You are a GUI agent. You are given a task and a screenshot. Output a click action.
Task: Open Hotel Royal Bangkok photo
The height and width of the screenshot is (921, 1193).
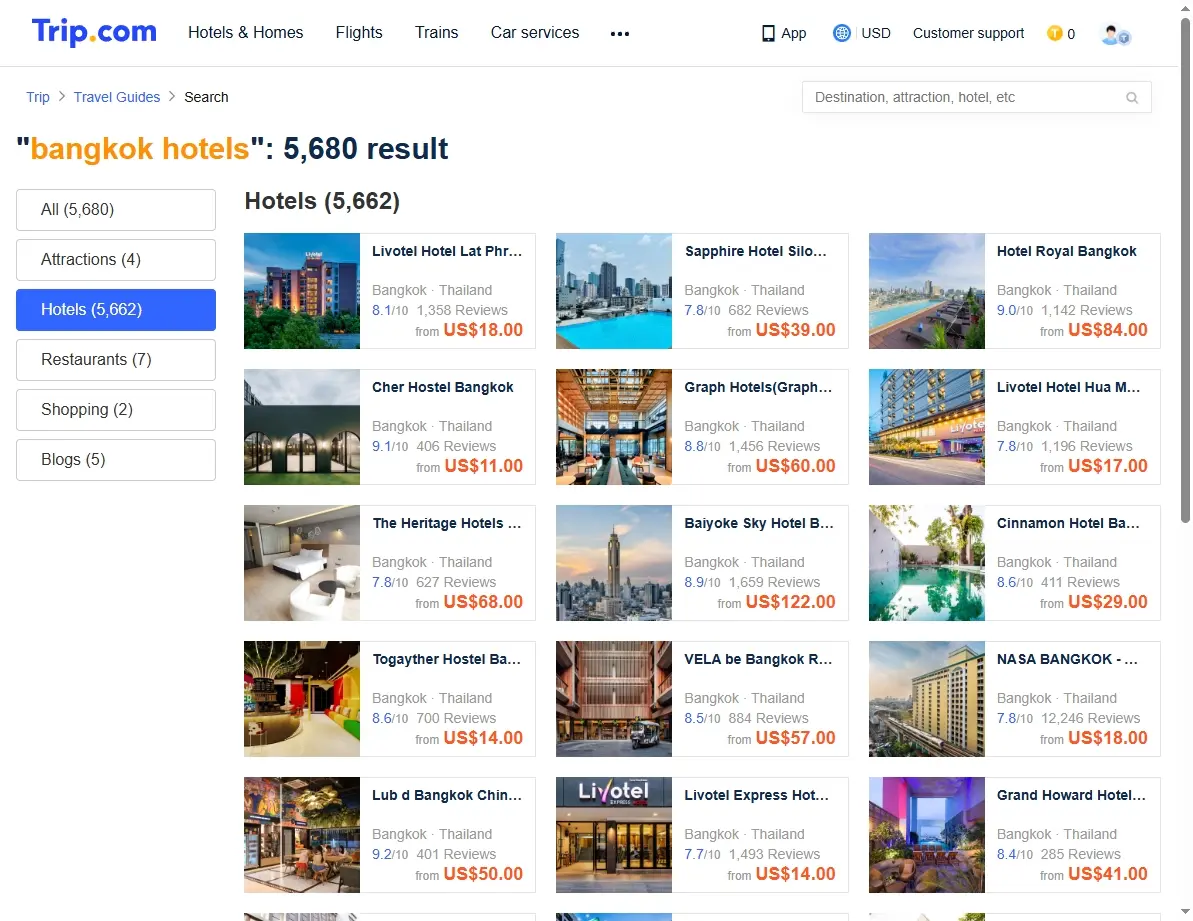927,291
